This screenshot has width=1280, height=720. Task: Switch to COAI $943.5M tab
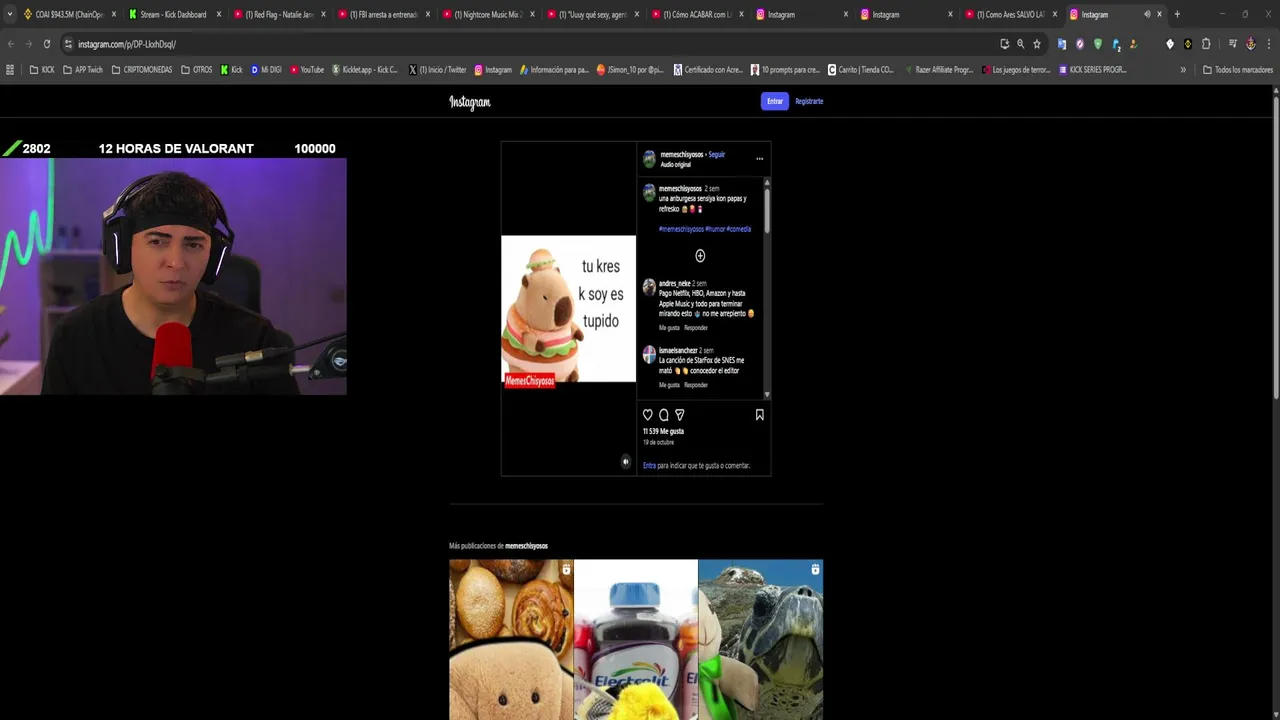pyautogui.click(x=69, y=14)
